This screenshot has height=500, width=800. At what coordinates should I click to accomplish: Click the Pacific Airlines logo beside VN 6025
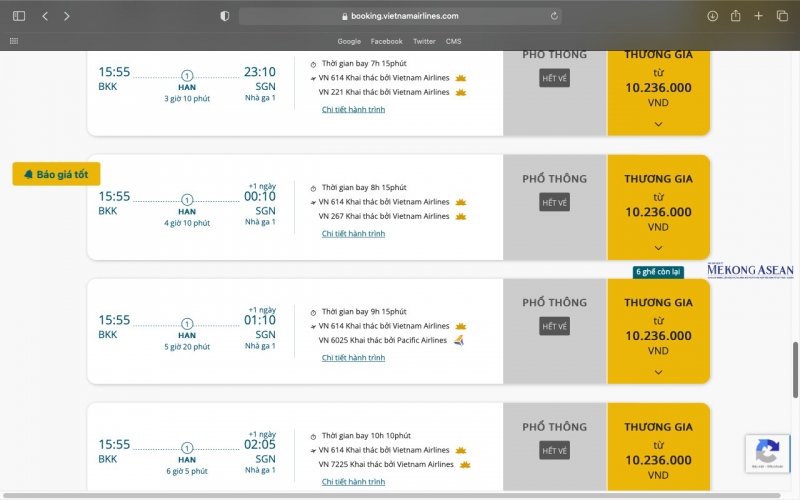[x=459, y=340]
